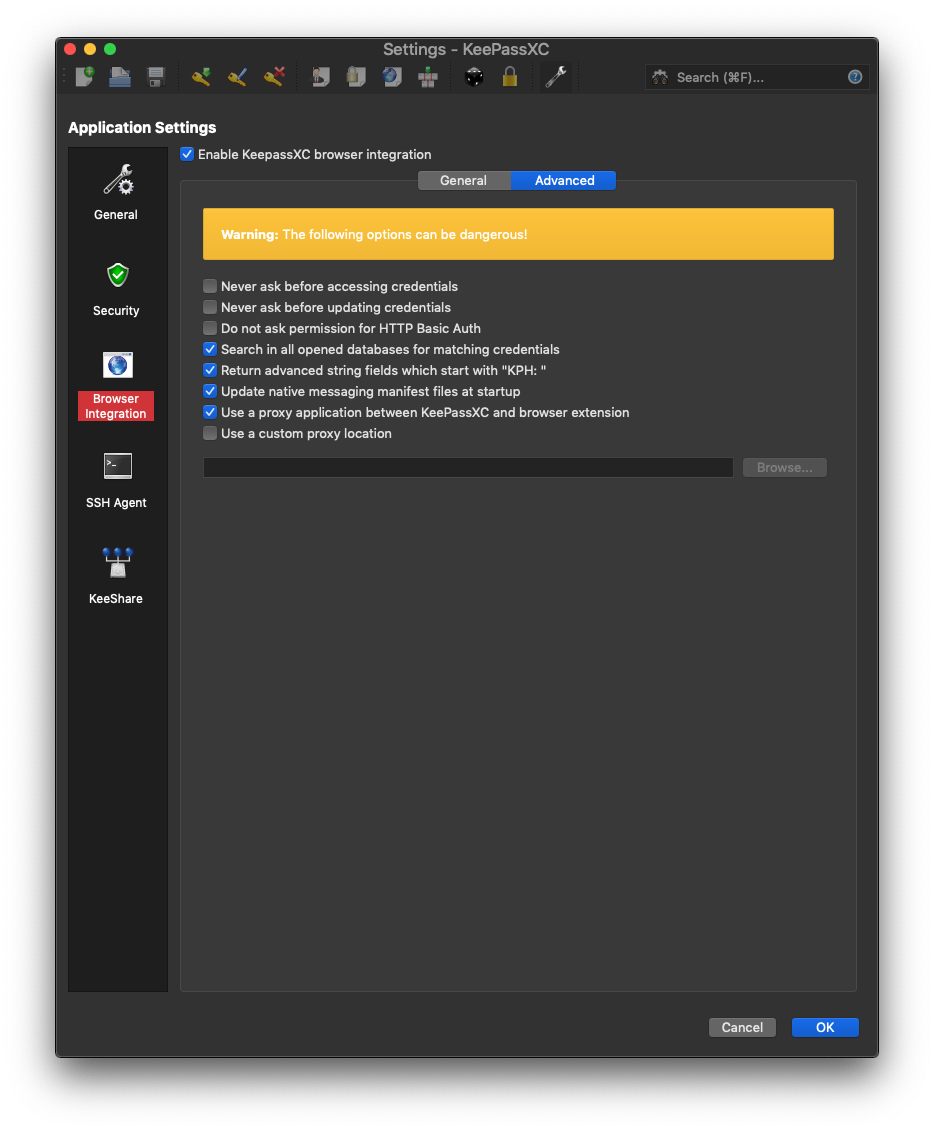The height and width of the screenshot is (1131, 934).
Task: Enable Never ask before accessing credentials
Action: [209, 286]
